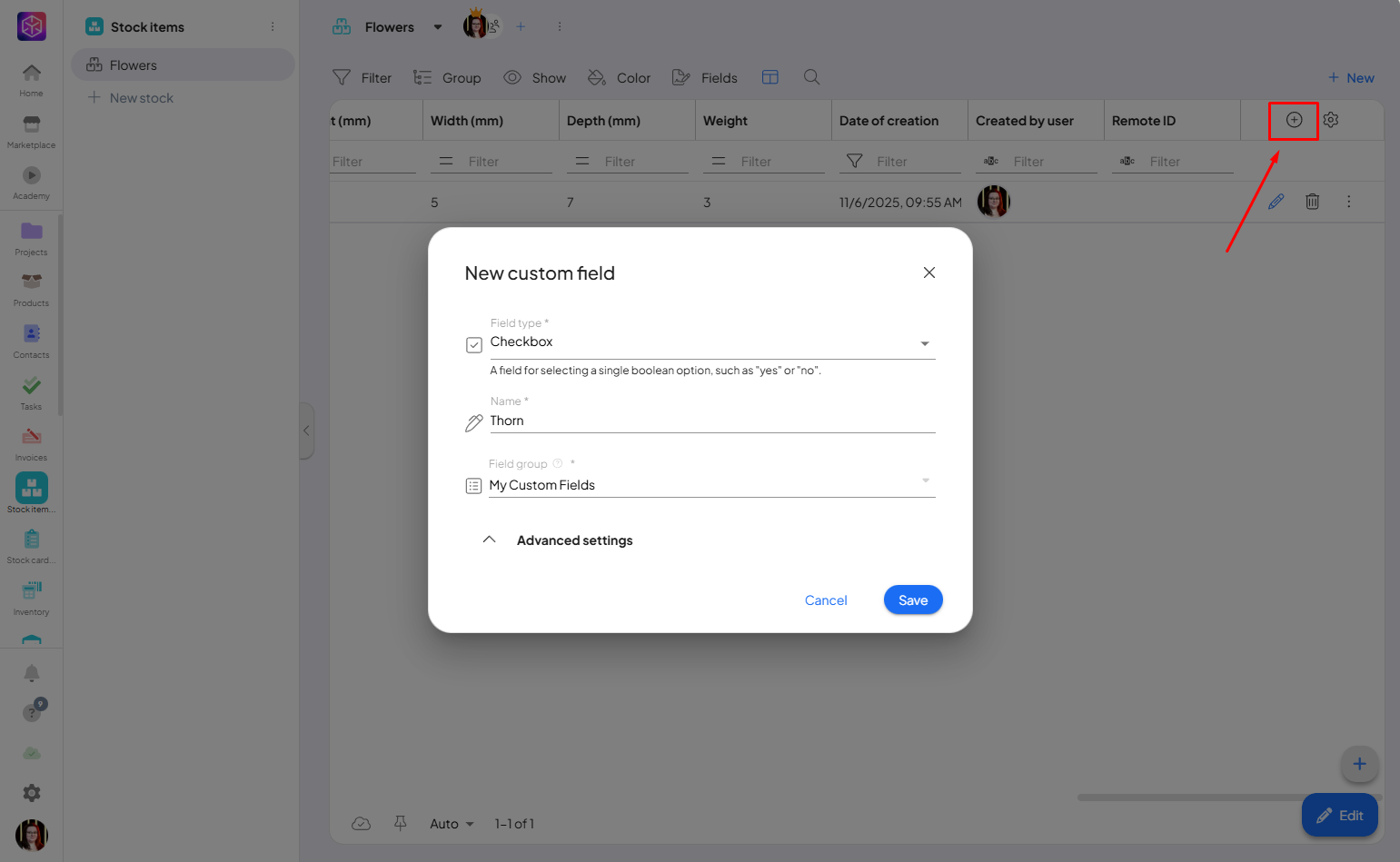Open the Auto page size dropdown
The width and height of the screenshot is (1400, 862).
[452, 824]
